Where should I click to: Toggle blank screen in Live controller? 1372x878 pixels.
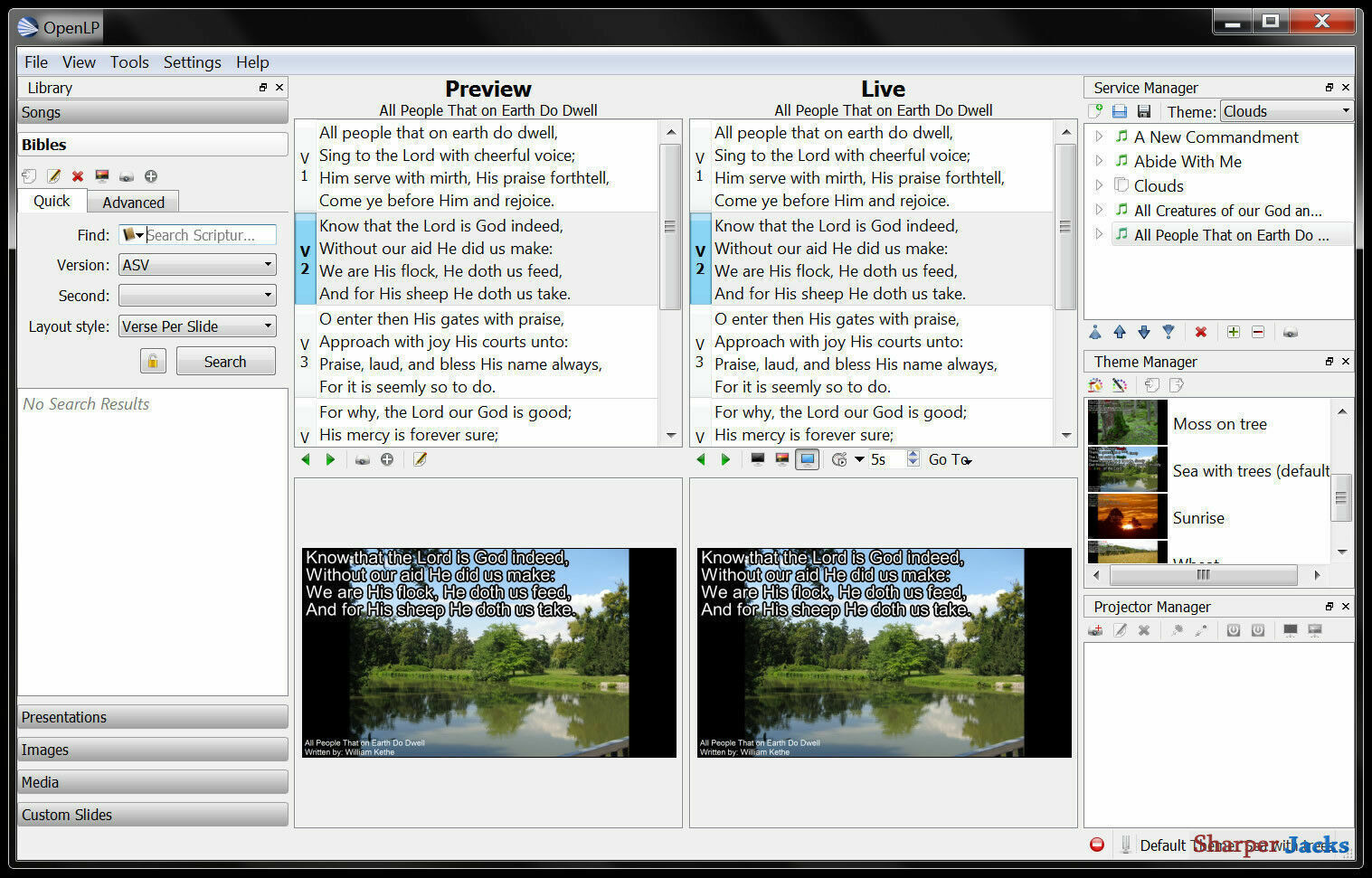coord(758,459)
